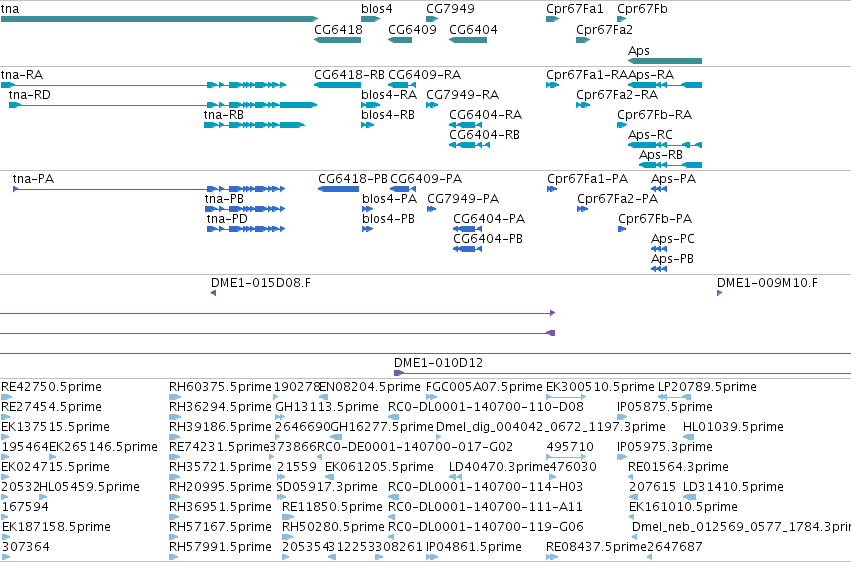Click the CG7949-RA transcript label
851x562 pixels.
[462, 94]
